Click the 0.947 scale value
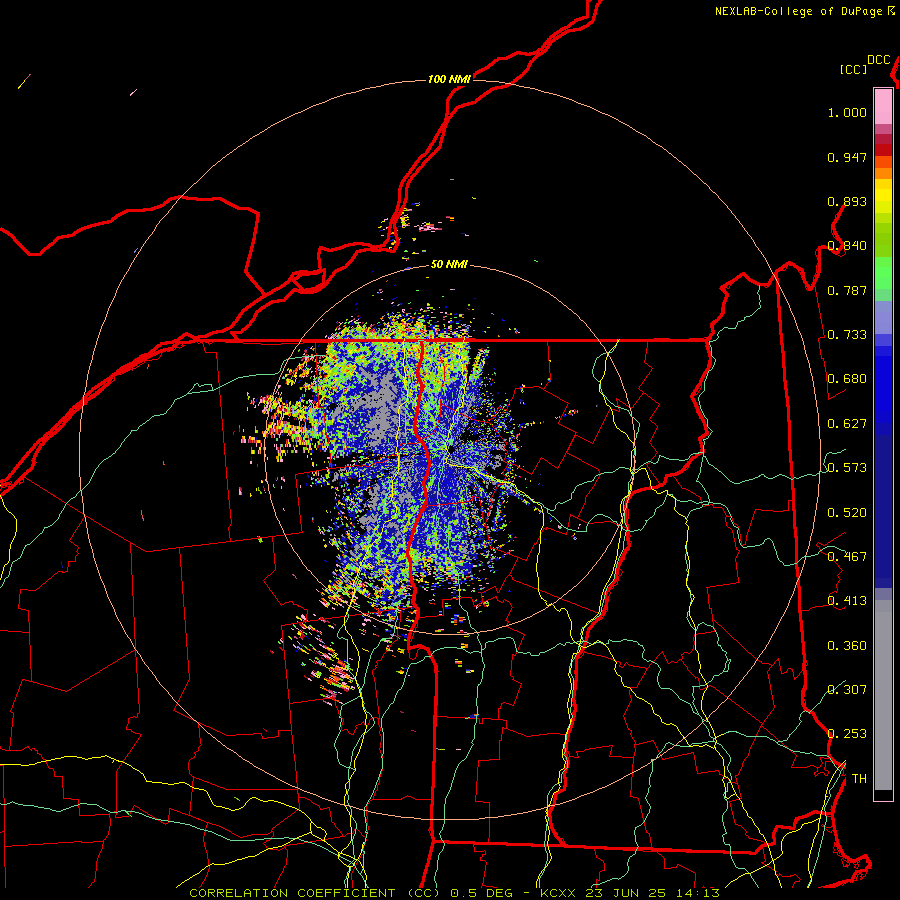This screenshot has height=900, width=900. pyautogui.click(x=847, y=157)
